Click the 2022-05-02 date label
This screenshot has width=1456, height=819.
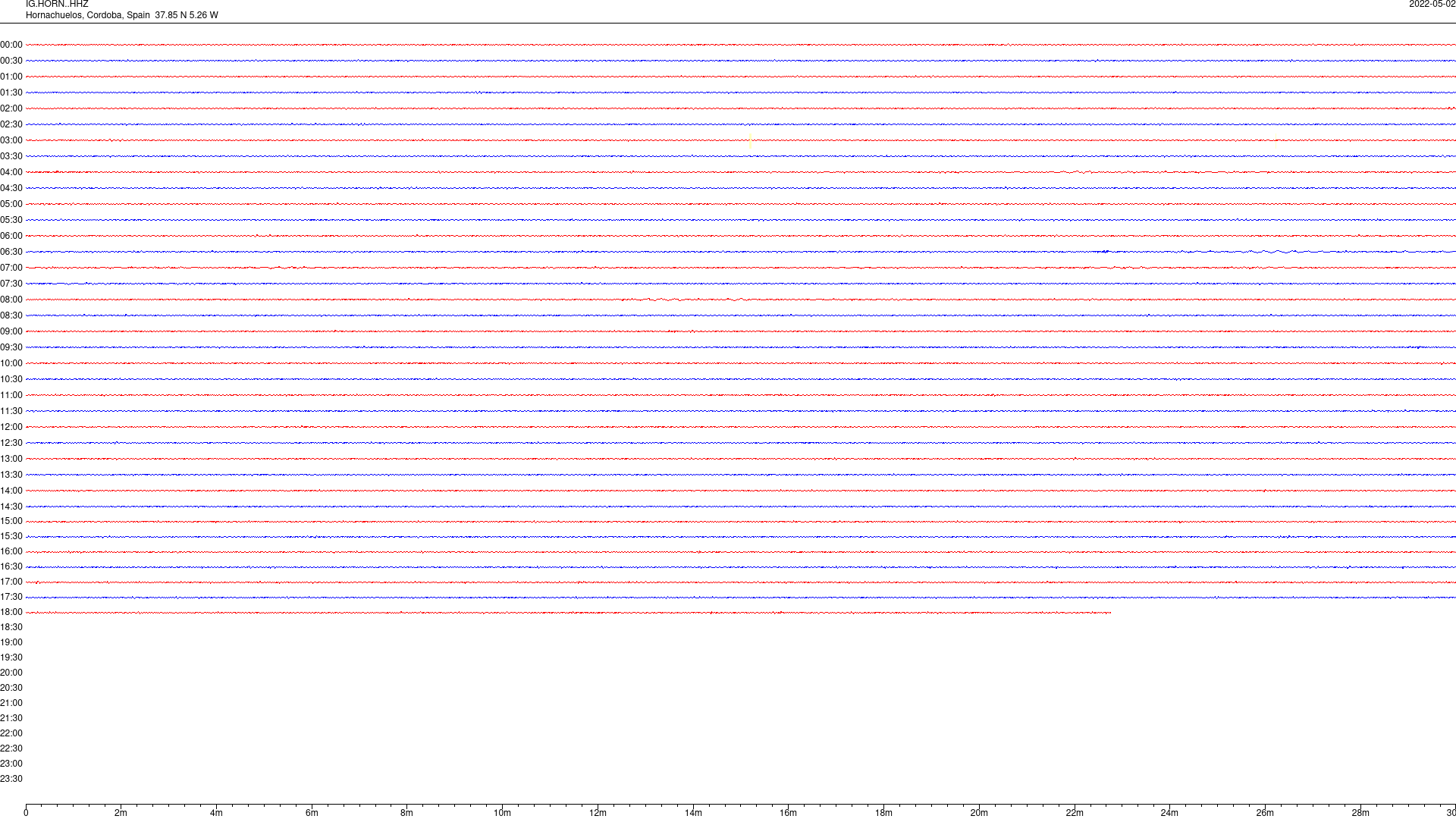click(1432, 4)
